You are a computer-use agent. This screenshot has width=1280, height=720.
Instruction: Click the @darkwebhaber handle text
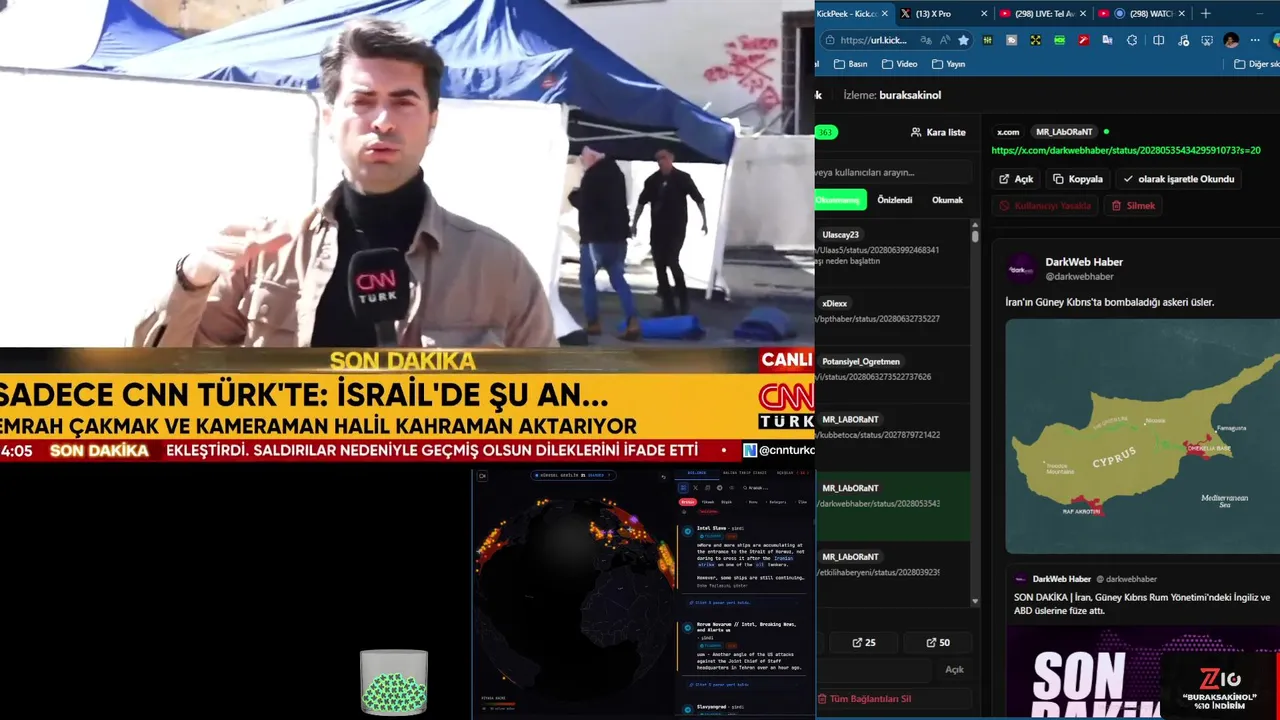pyautogui.click(x=1079, y=277)
